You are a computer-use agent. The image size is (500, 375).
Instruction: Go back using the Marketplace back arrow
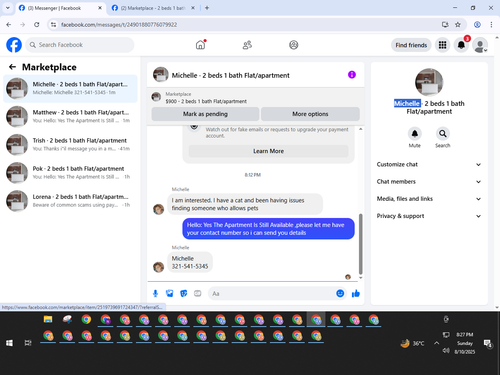(12, 67)
